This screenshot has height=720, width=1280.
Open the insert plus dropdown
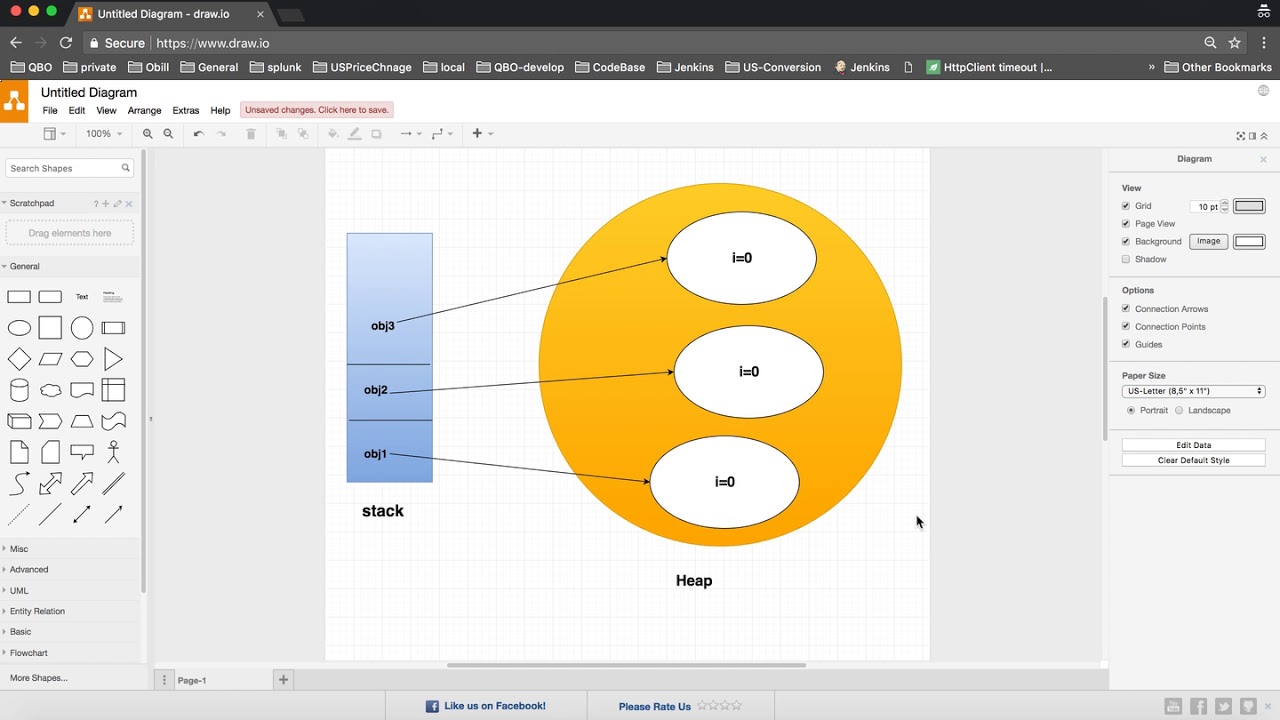[x=482, y=134]
